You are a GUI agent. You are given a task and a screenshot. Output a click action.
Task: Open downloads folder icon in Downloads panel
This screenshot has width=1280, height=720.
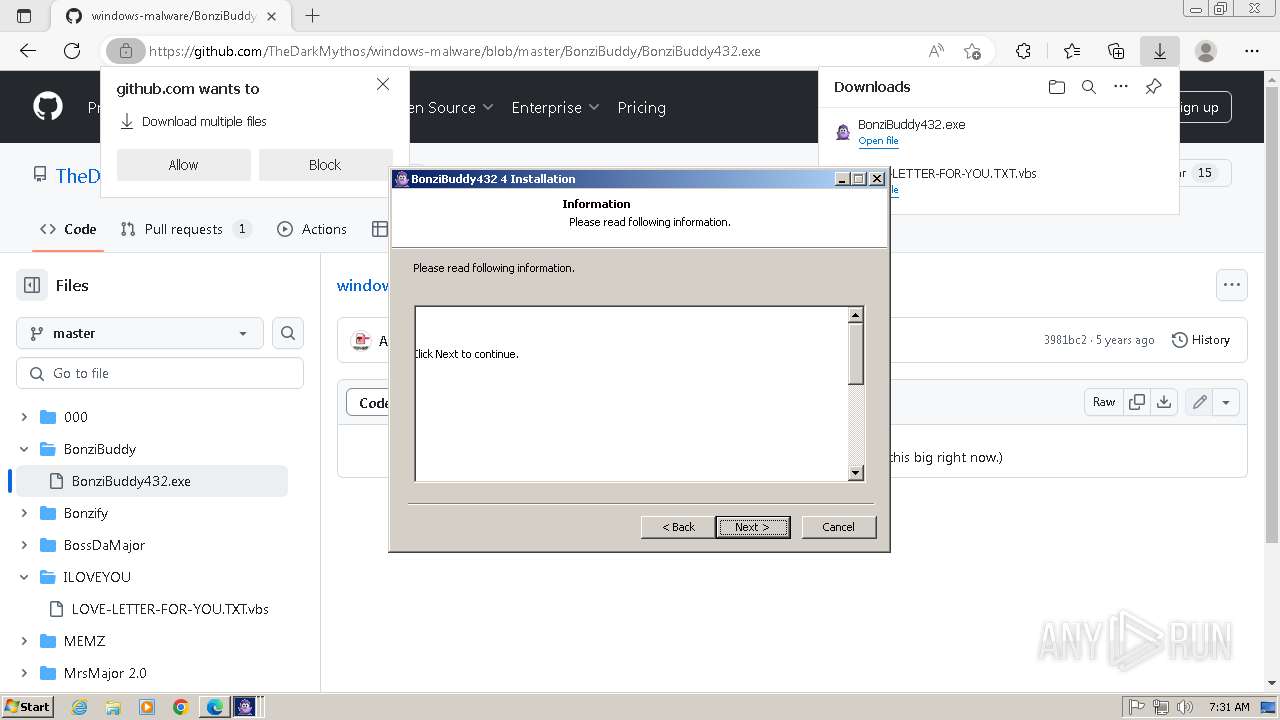[x=1057, y=87]
